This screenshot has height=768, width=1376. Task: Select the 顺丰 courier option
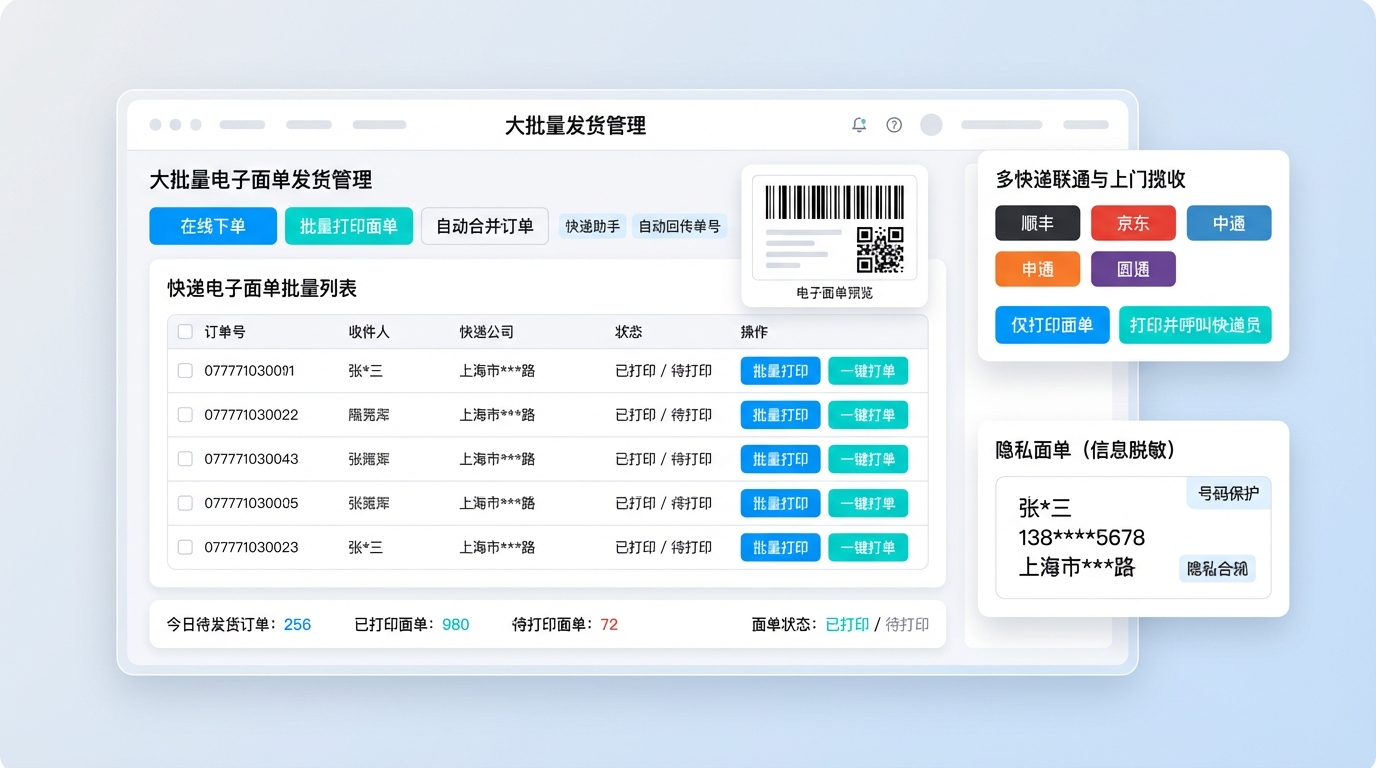(1037, 223)
